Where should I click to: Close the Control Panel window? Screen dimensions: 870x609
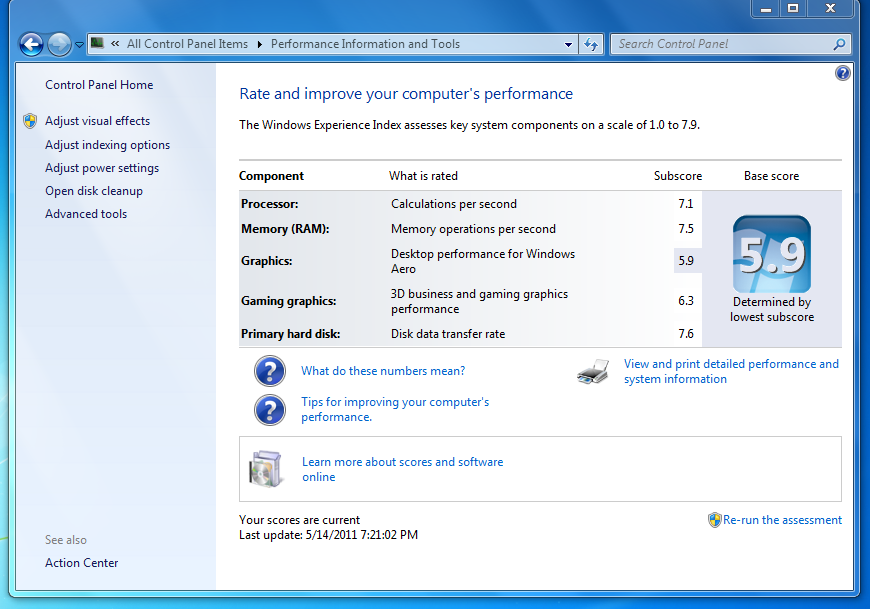tap(830, 8)
